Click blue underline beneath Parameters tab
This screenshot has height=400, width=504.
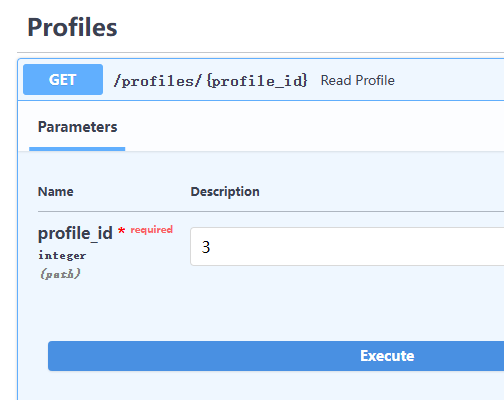pyautogui.click(x=77, y=149)
